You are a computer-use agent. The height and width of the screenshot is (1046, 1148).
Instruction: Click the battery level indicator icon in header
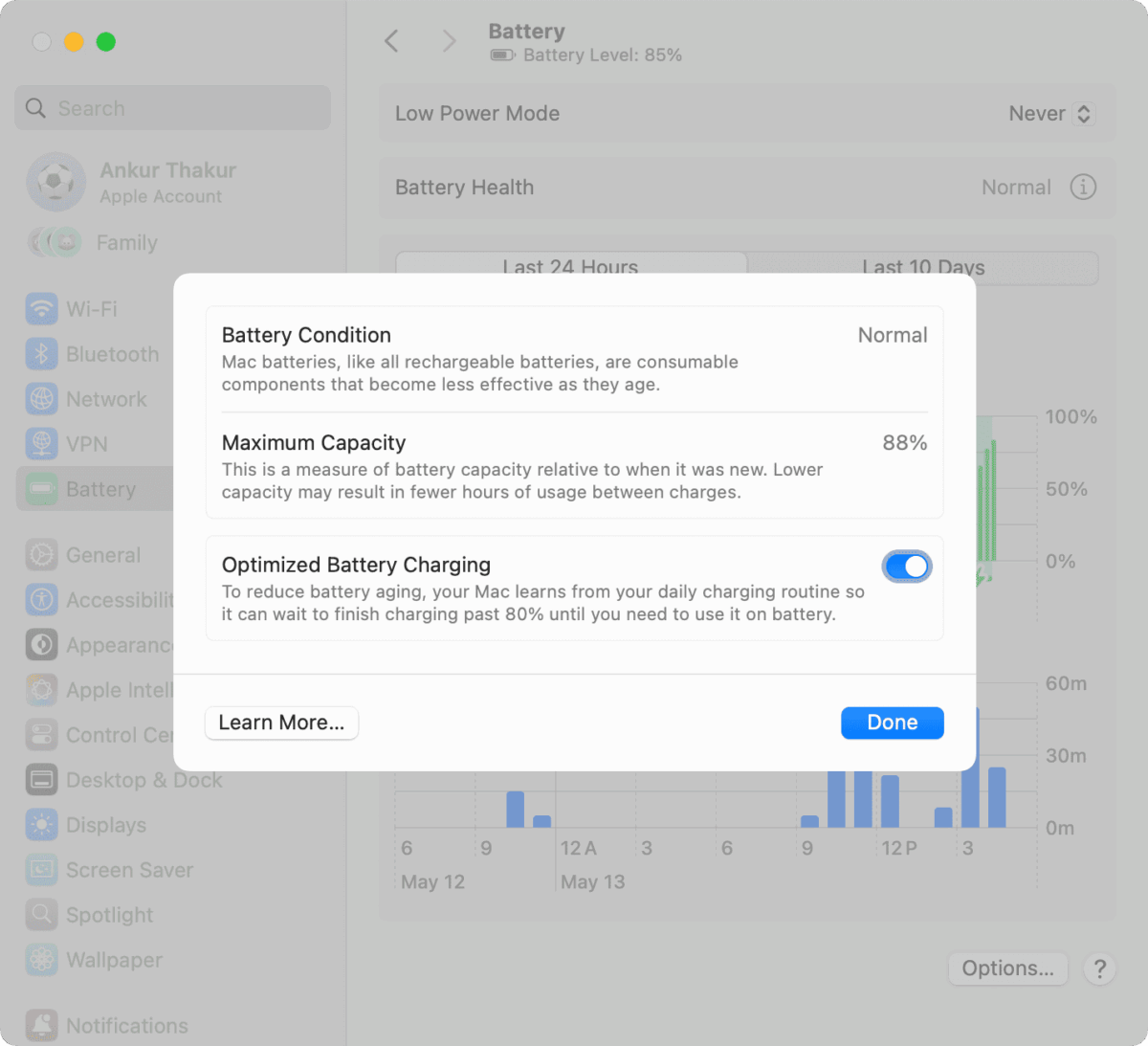coord(502,56)
